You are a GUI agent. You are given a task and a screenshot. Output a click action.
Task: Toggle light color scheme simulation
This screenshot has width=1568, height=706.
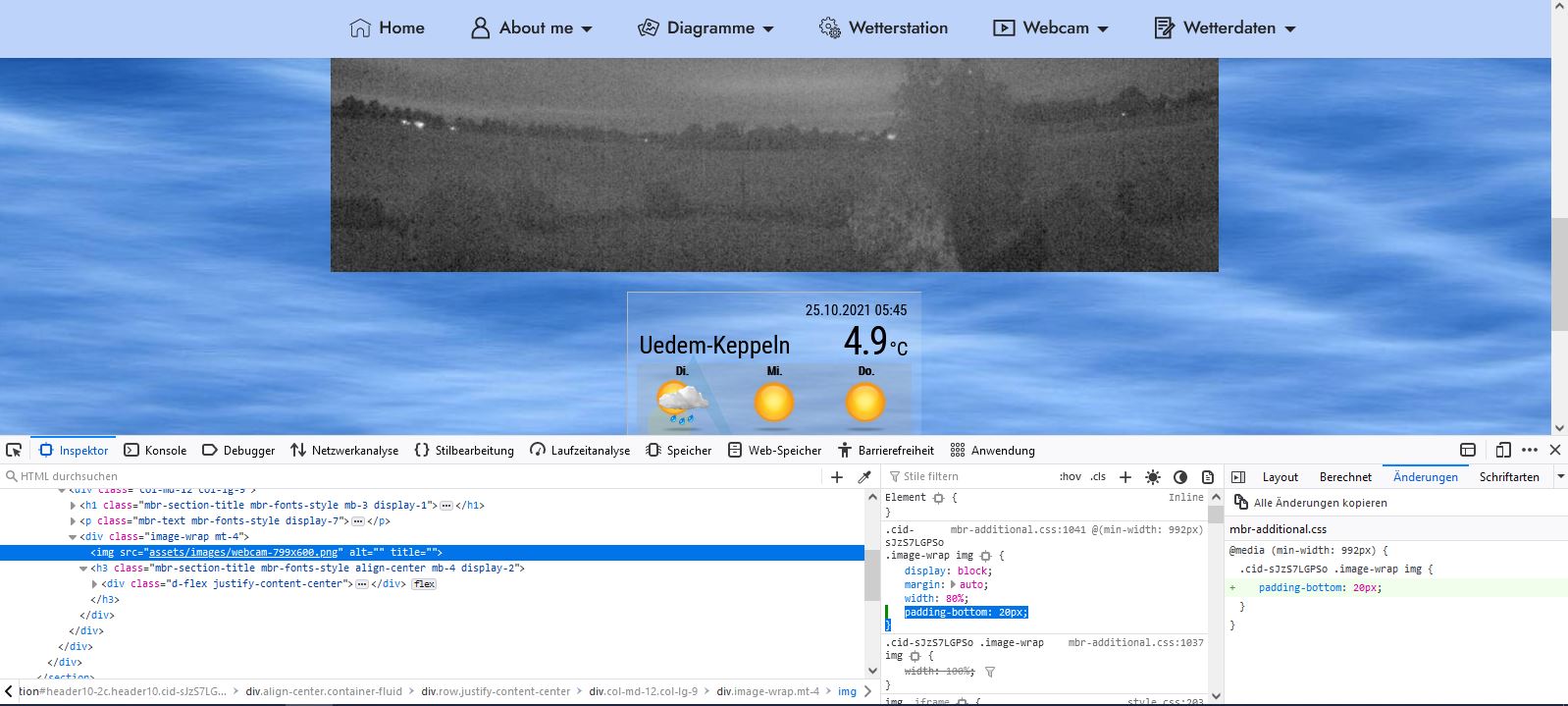tap(1153, 476)
